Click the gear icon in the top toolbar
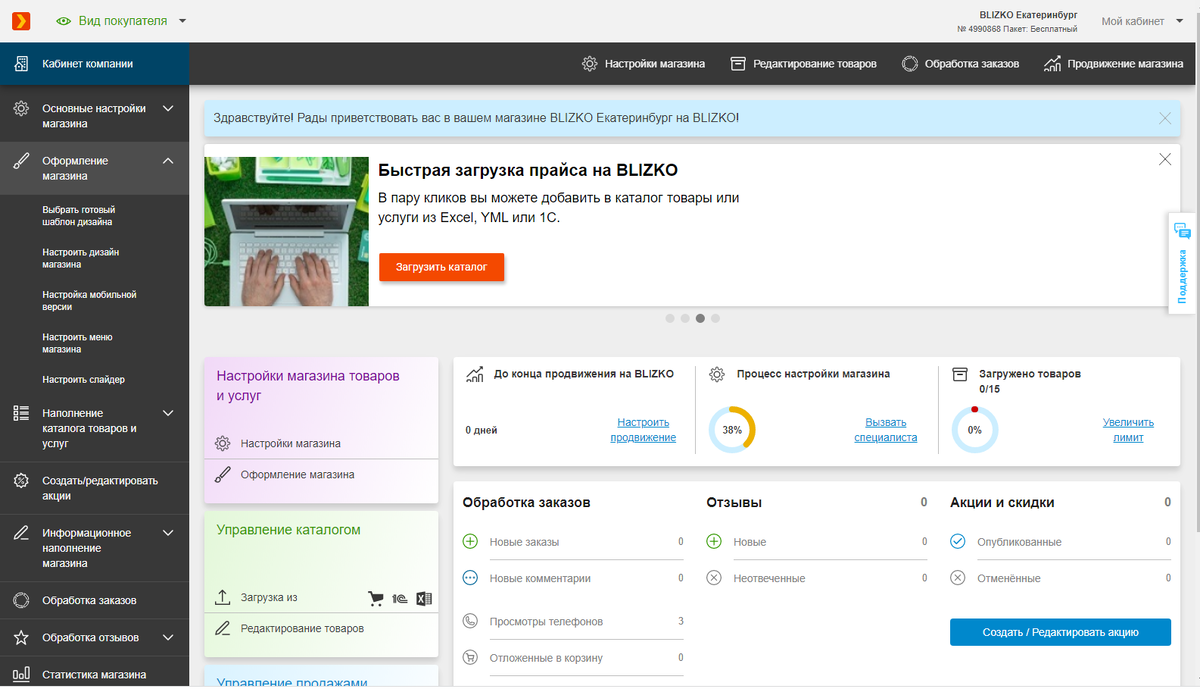This screenshot has height=689, width=1200. click(590, 64)
